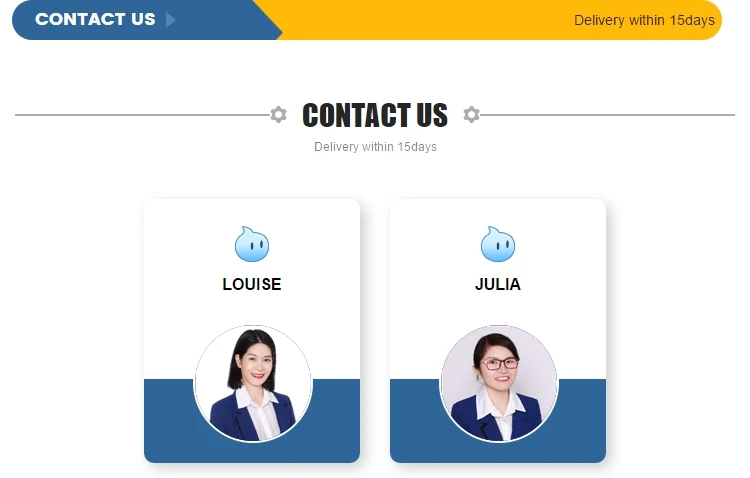
Task: Click the divider line left of the heading
Action: (x=143, y=115)
